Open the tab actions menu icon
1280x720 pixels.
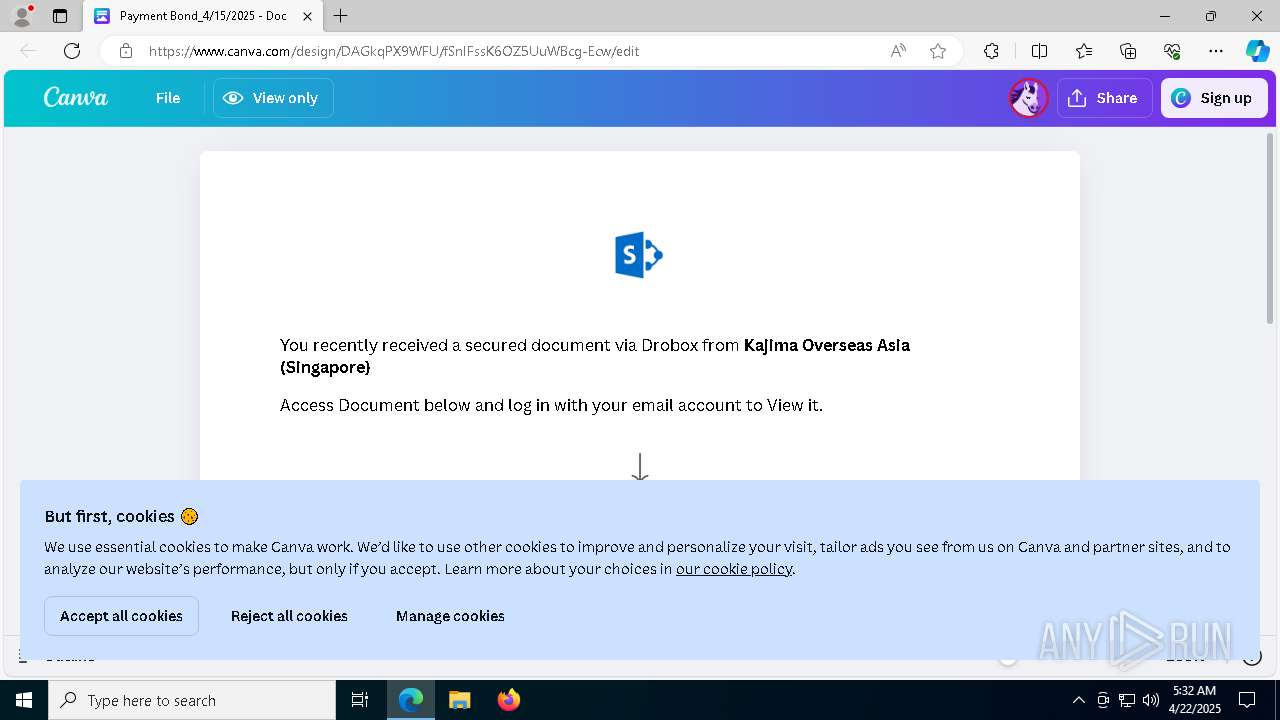[60, 16]
